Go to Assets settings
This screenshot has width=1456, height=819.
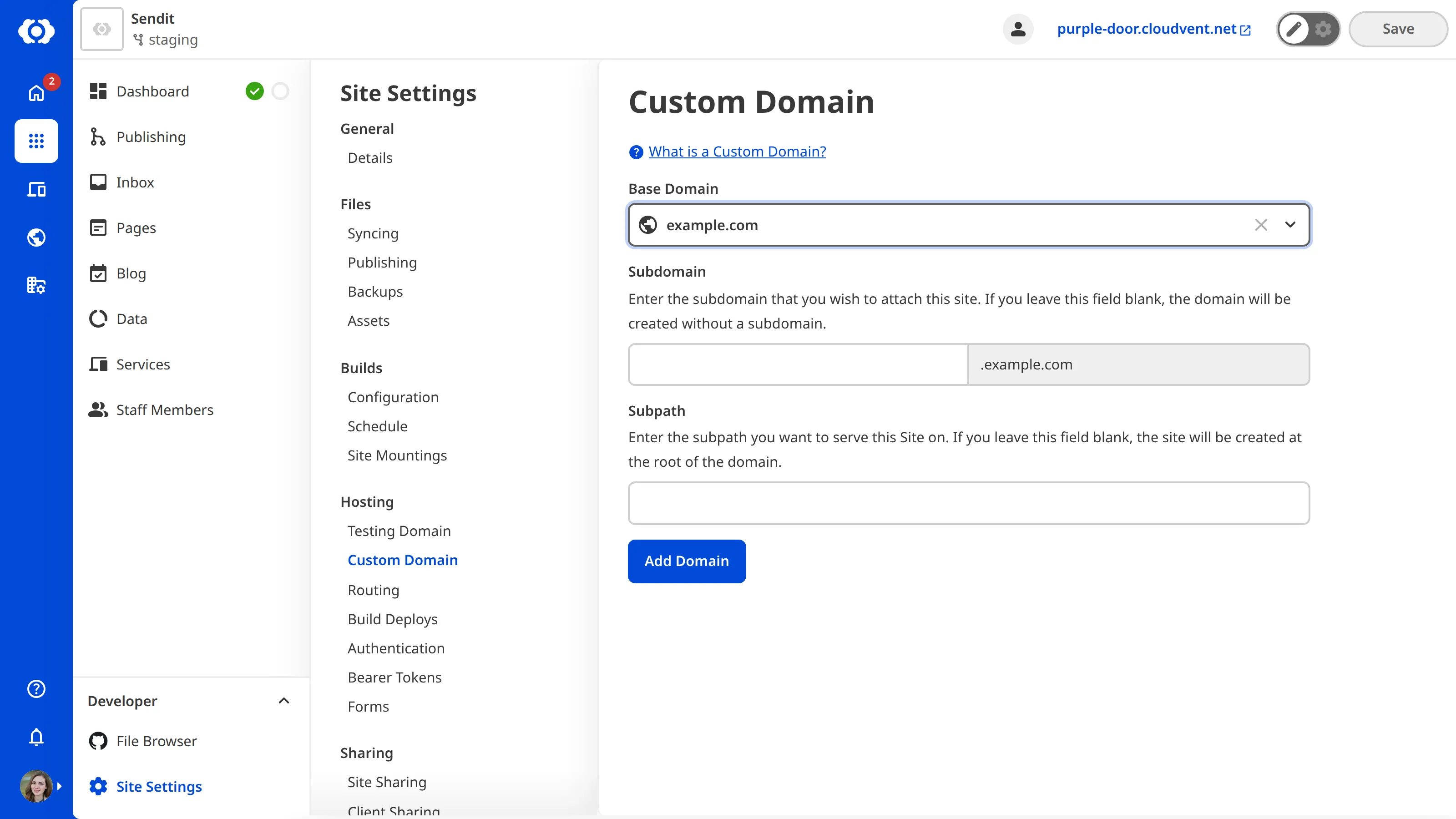click(369, 320)
